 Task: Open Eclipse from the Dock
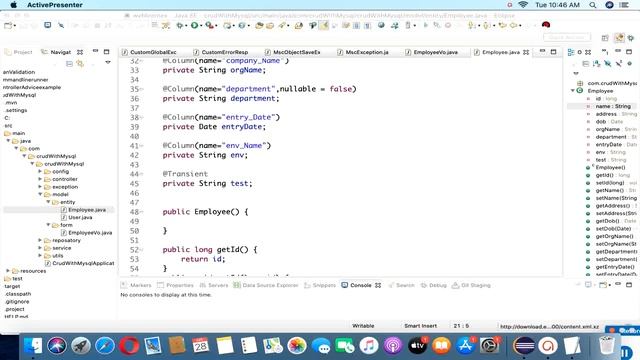click(524, 346)
